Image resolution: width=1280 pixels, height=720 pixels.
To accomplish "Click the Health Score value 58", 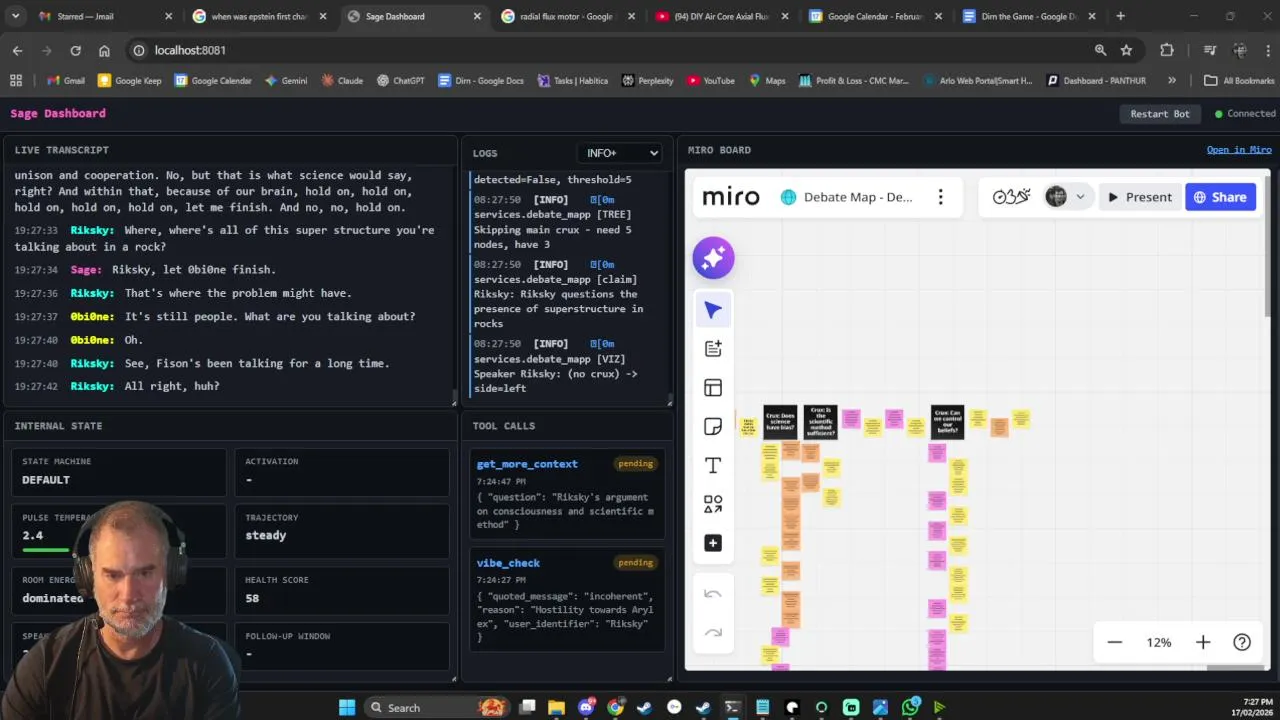I will (x=252, y=598).
